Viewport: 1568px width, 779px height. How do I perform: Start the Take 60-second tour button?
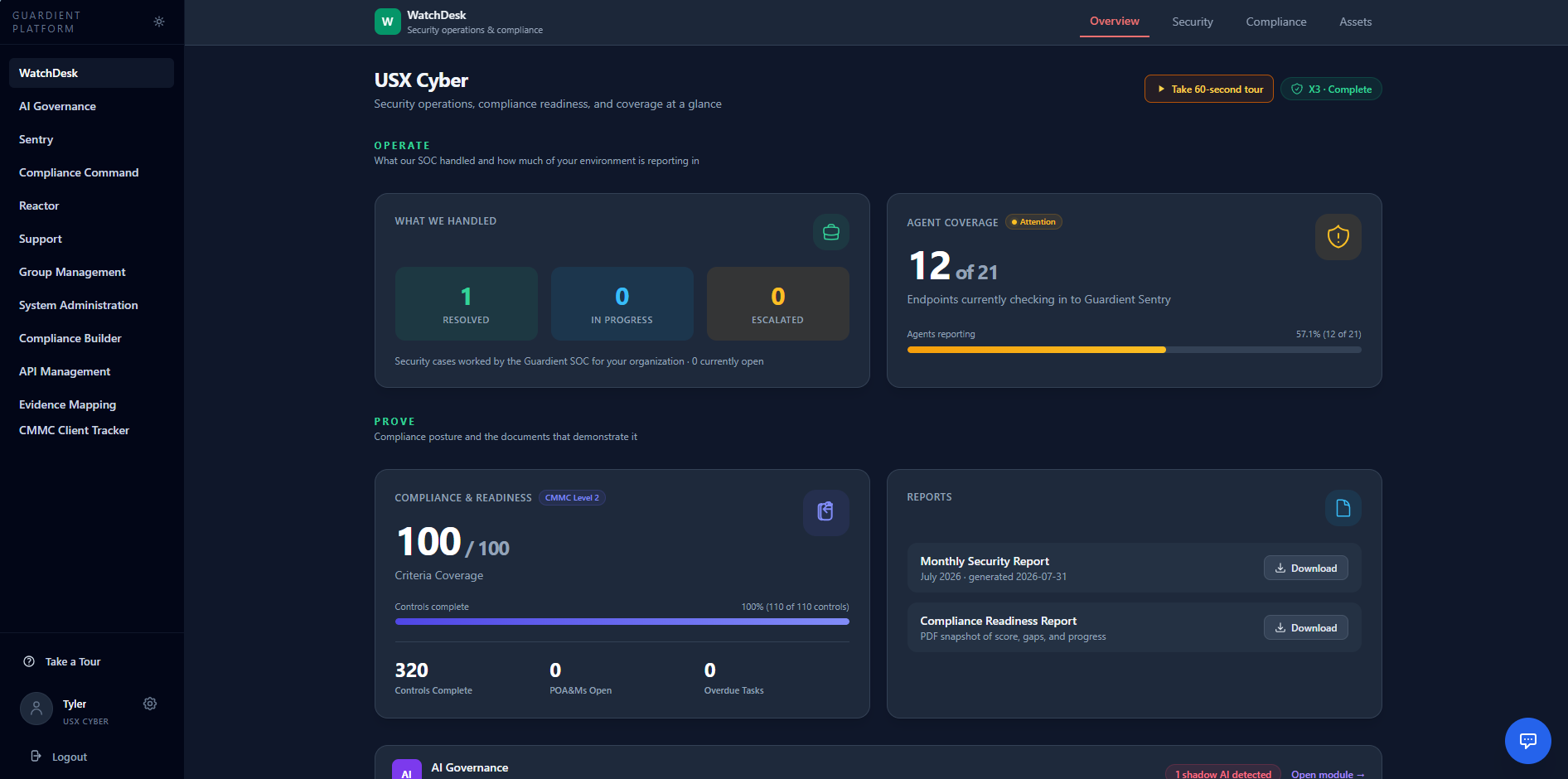click(x=1208, y=89)
